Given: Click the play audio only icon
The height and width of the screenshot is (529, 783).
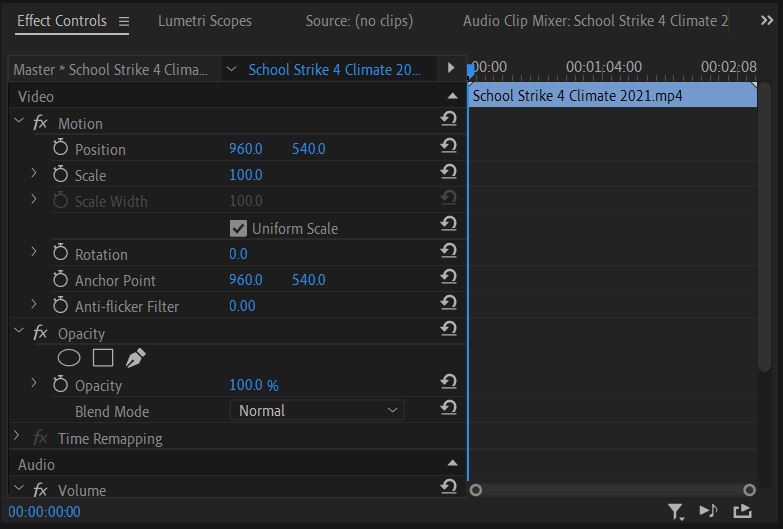Looking at the screenshot, I should coord(708,511).
